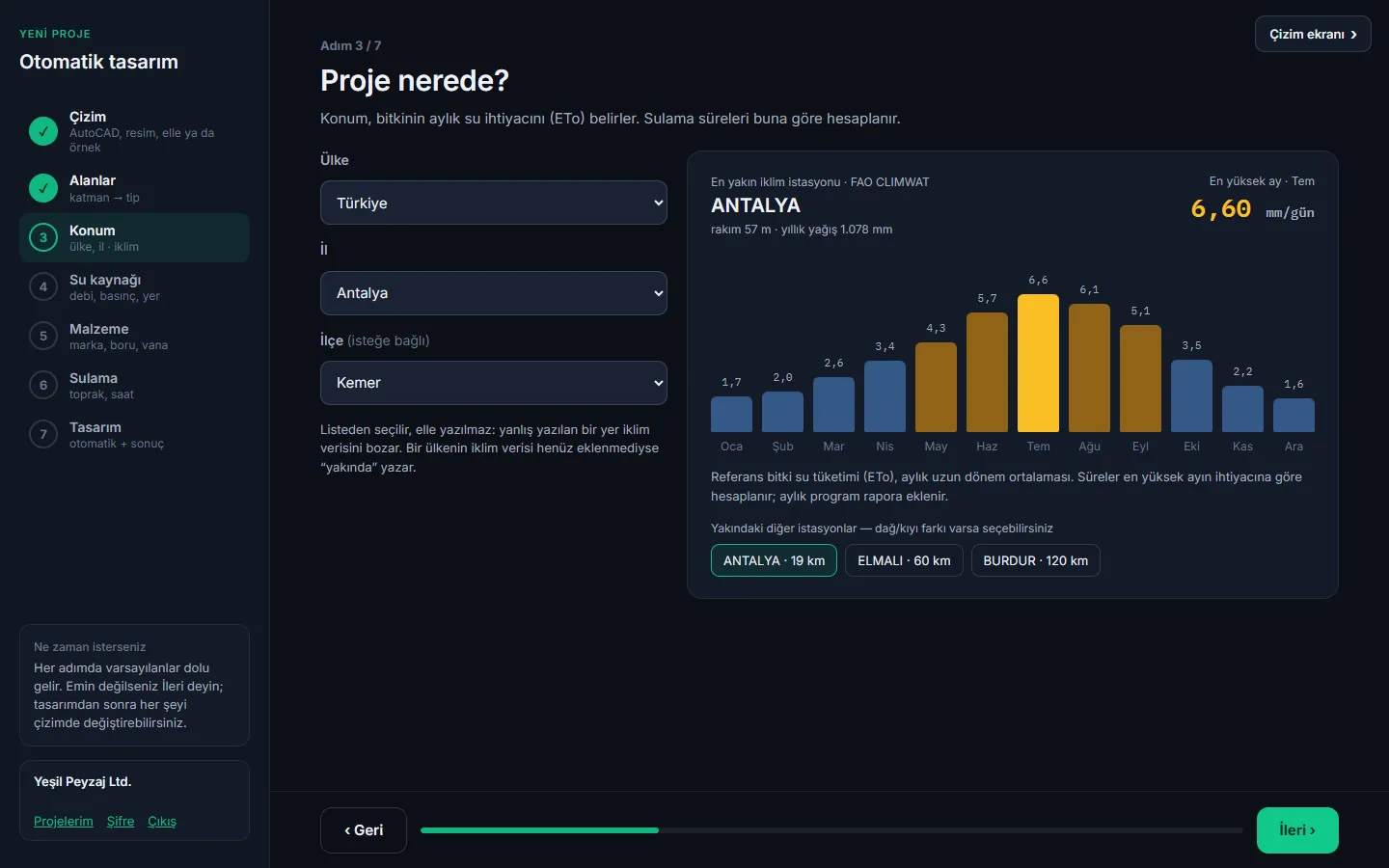Select the step 3 circle for Konum

coord(43,237)
